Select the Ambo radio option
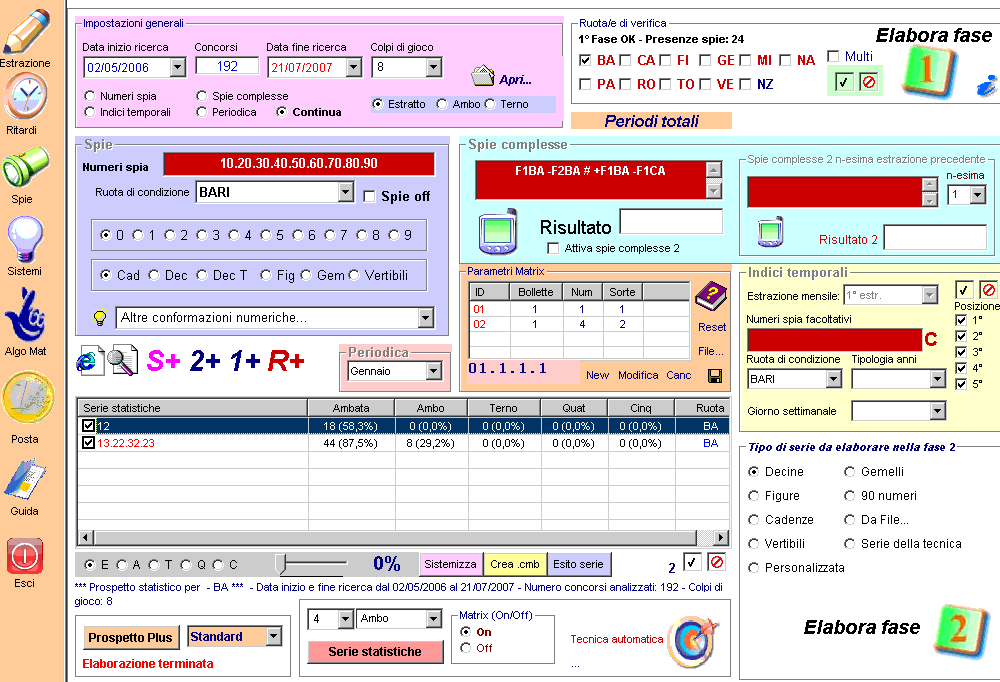This screenshot has width=1000, height=682. tap(442, 104)
